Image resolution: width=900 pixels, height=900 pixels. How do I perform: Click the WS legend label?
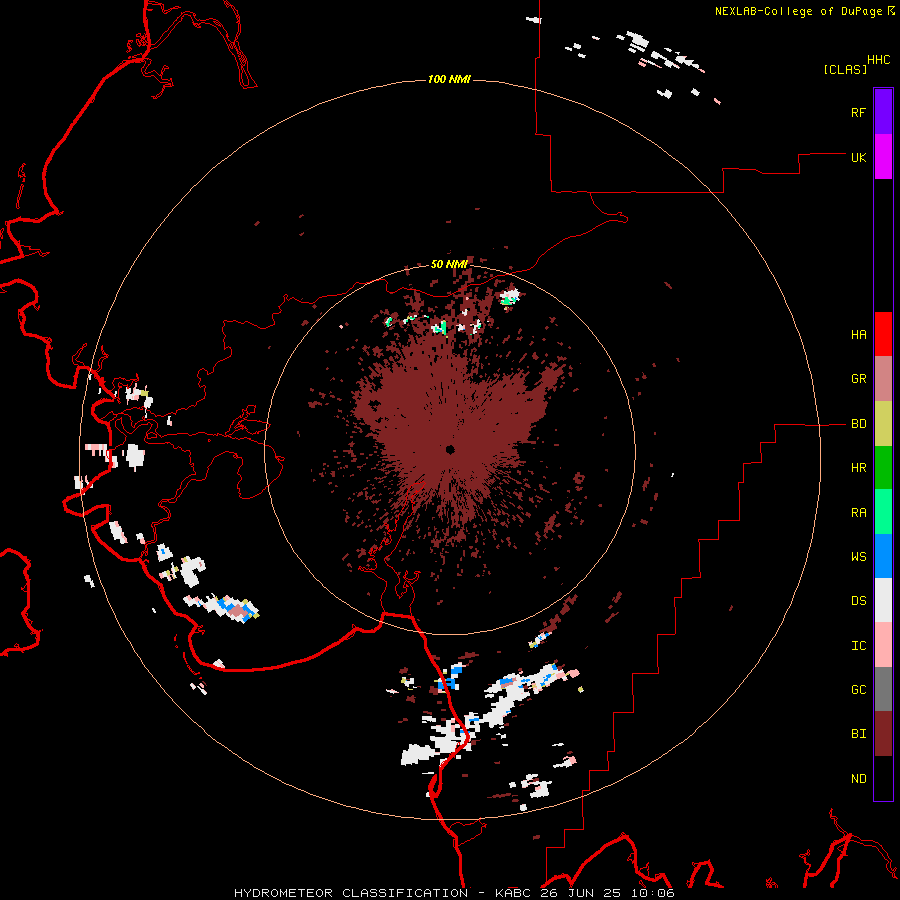[858, 557]
